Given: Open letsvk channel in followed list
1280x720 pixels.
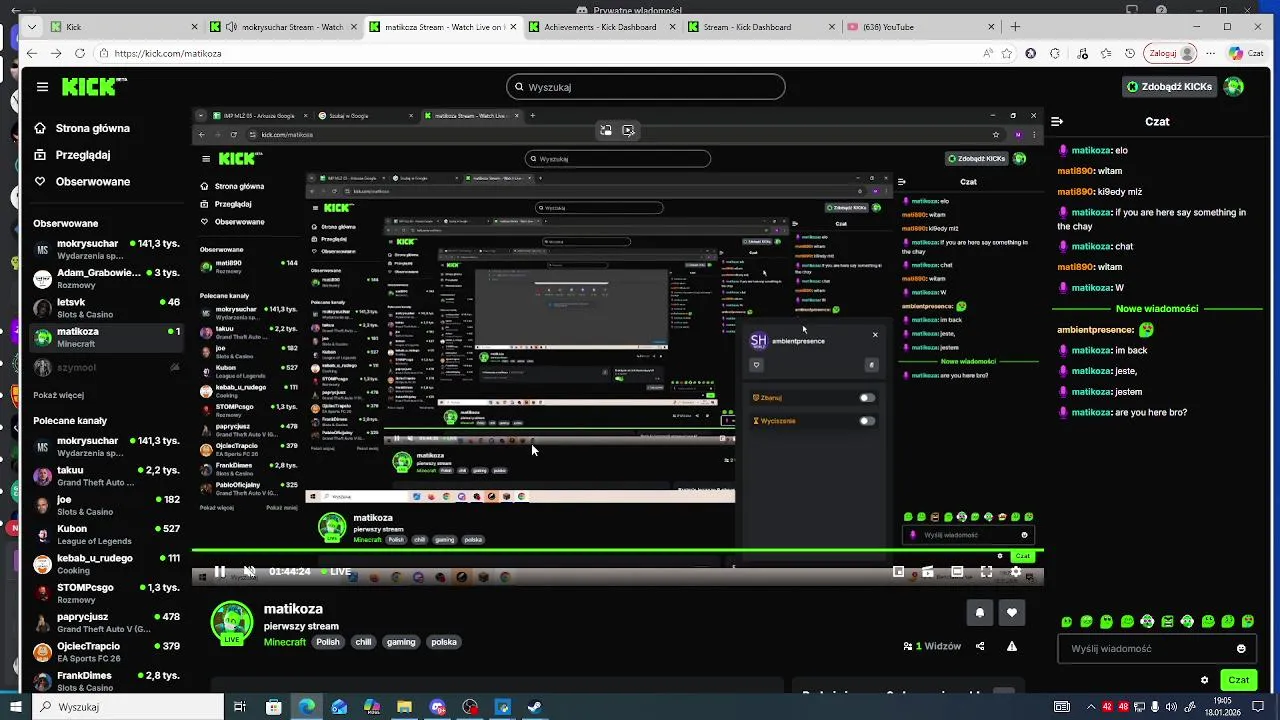Looking at the screenshot, I should click(x=105, y=308).
